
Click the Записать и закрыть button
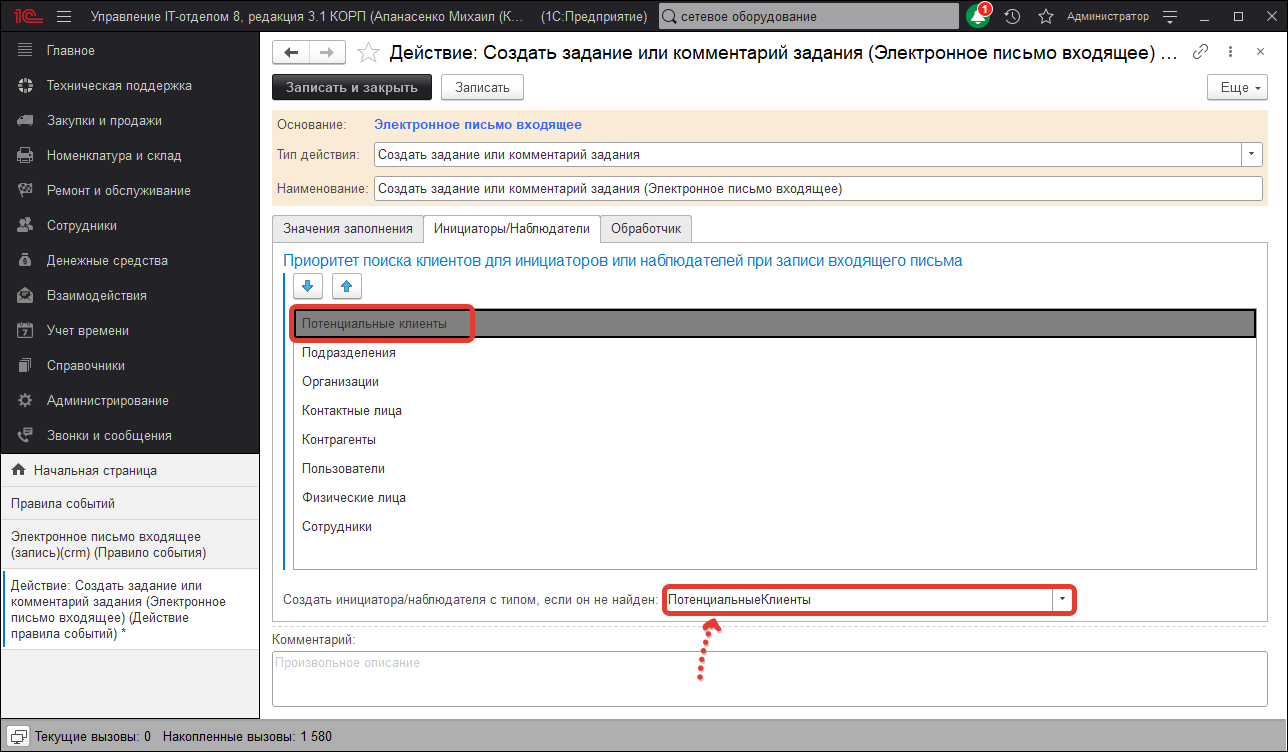(351, 87)
